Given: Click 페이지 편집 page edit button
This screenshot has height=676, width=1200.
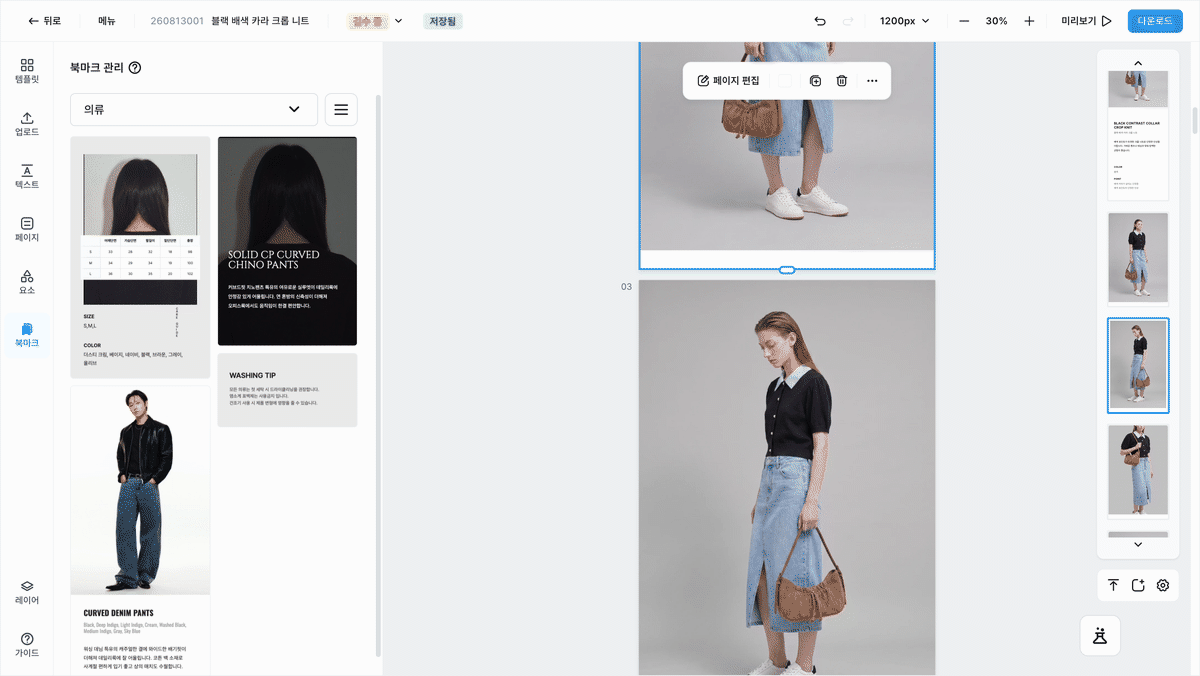Looking at the screenshot, I should (729, 81).
